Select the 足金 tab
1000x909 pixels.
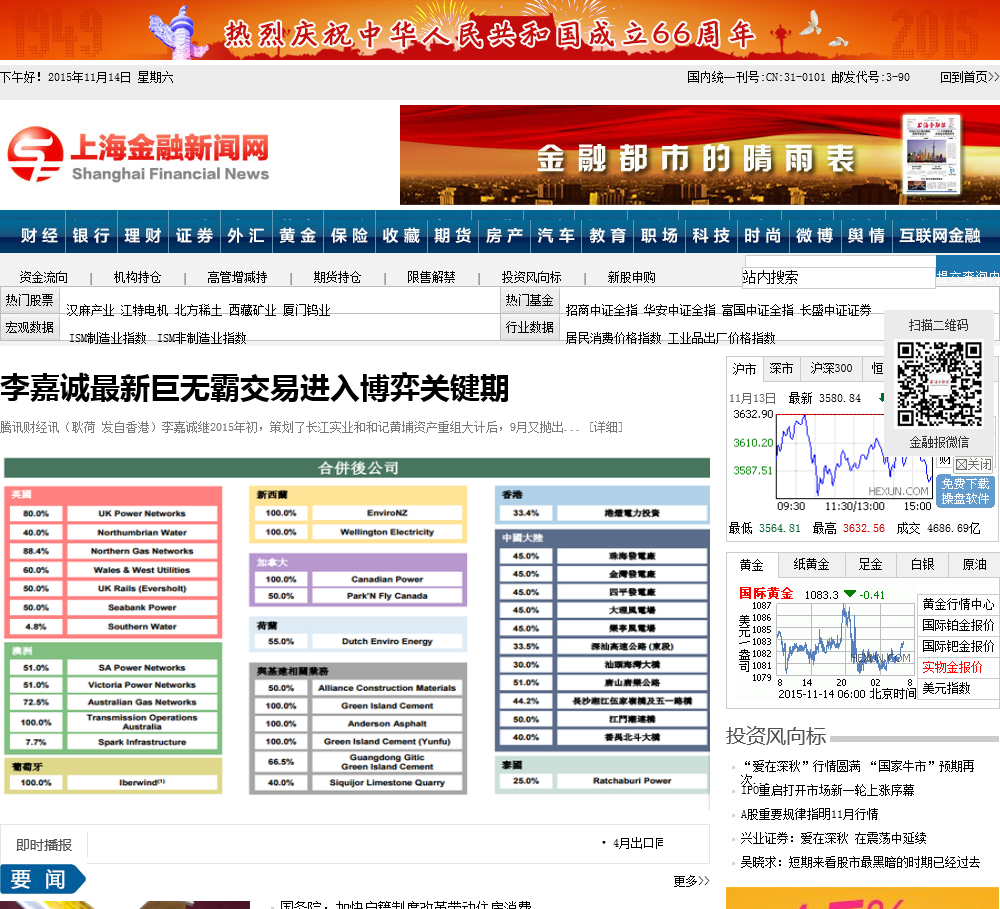(870, 565)
